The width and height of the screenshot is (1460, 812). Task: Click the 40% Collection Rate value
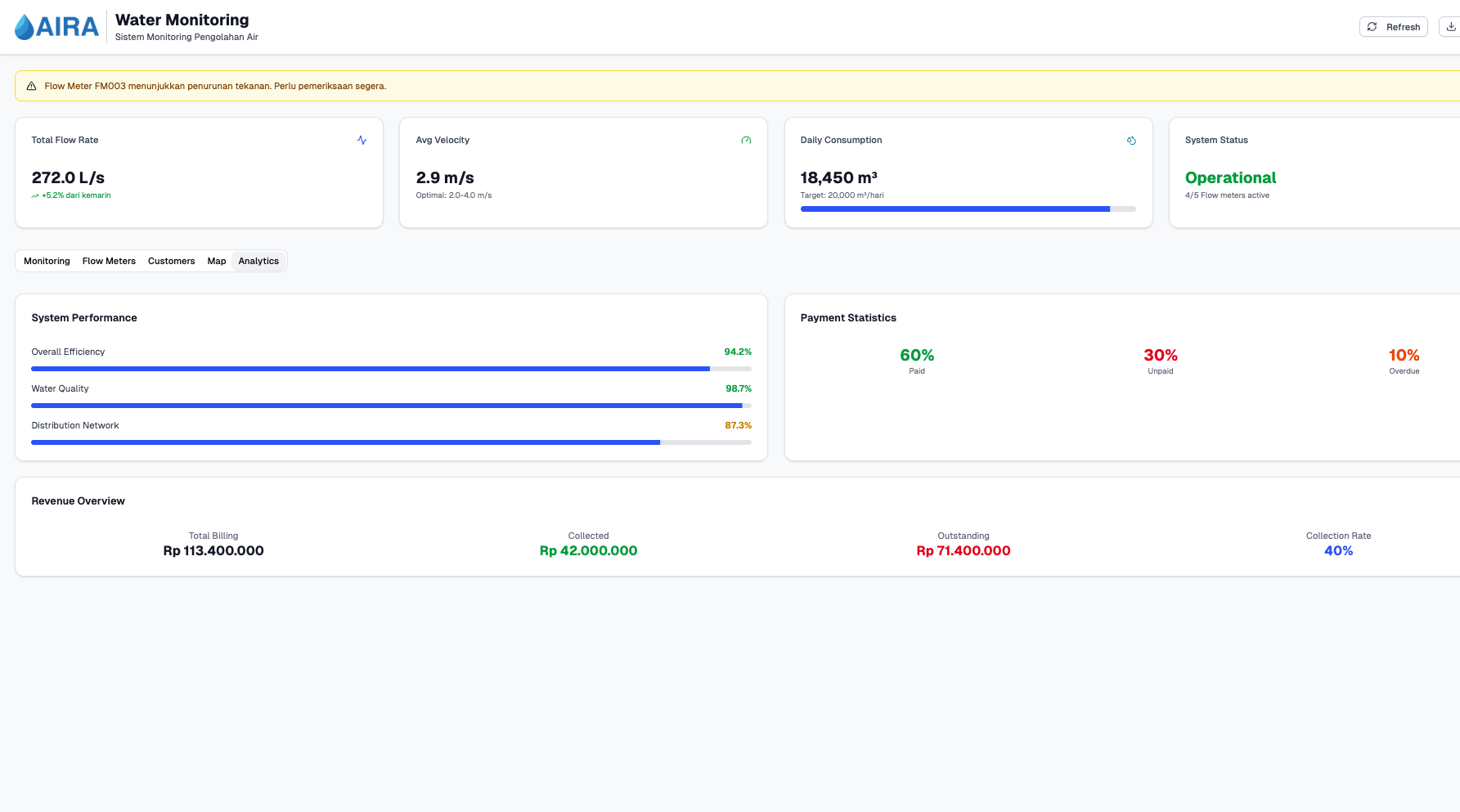1338,551
